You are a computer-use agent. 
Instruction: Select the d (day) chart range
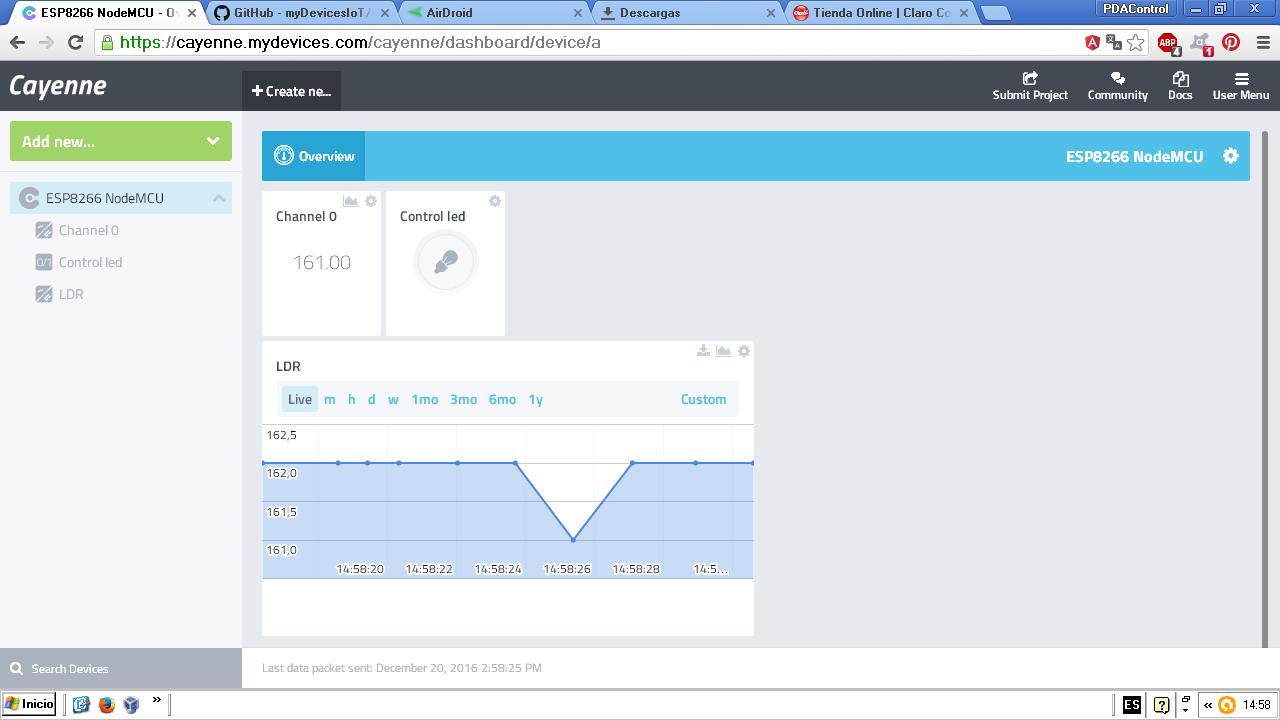pyautogui.click(x=371, y=399)
